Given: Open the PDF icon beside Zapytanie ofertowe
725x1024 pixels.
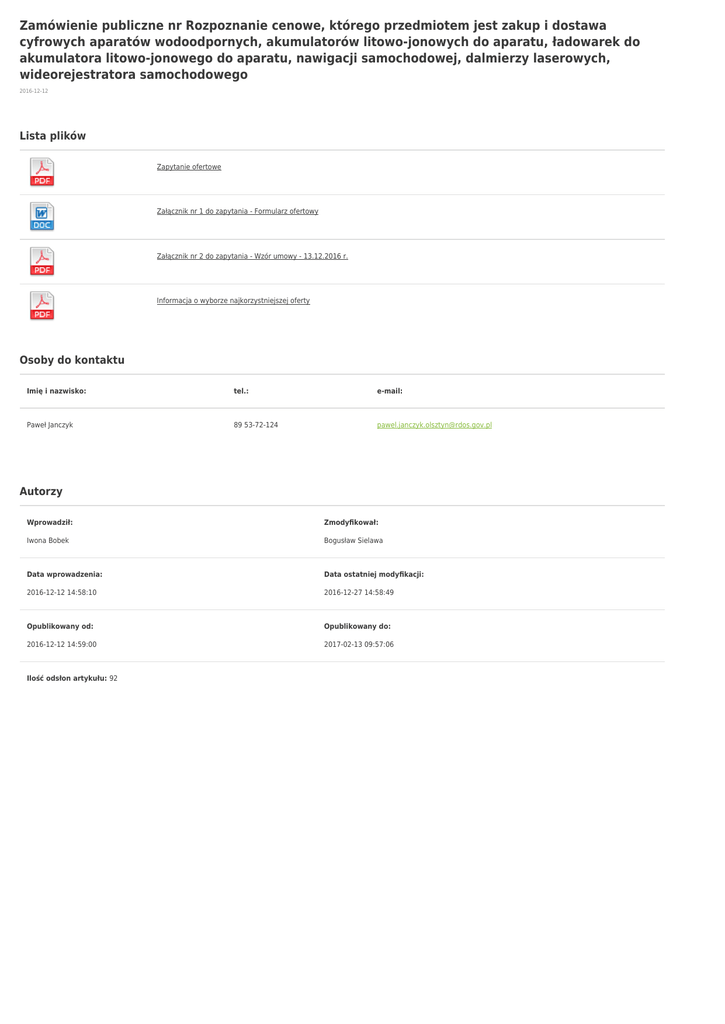Looking at the screenshot, I should [42, 172].
